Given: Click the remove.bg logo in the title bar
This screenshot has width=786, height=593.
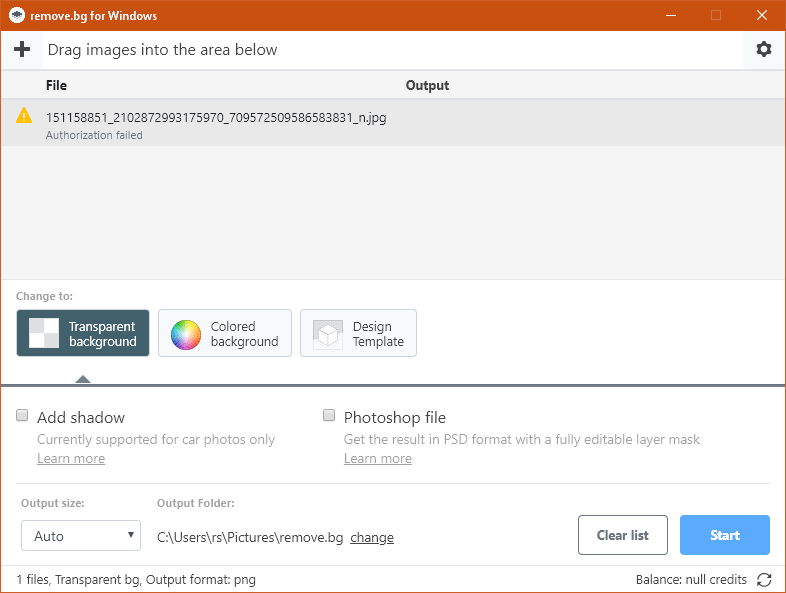Looking at the screenshot, I should (x=17, y=16).
